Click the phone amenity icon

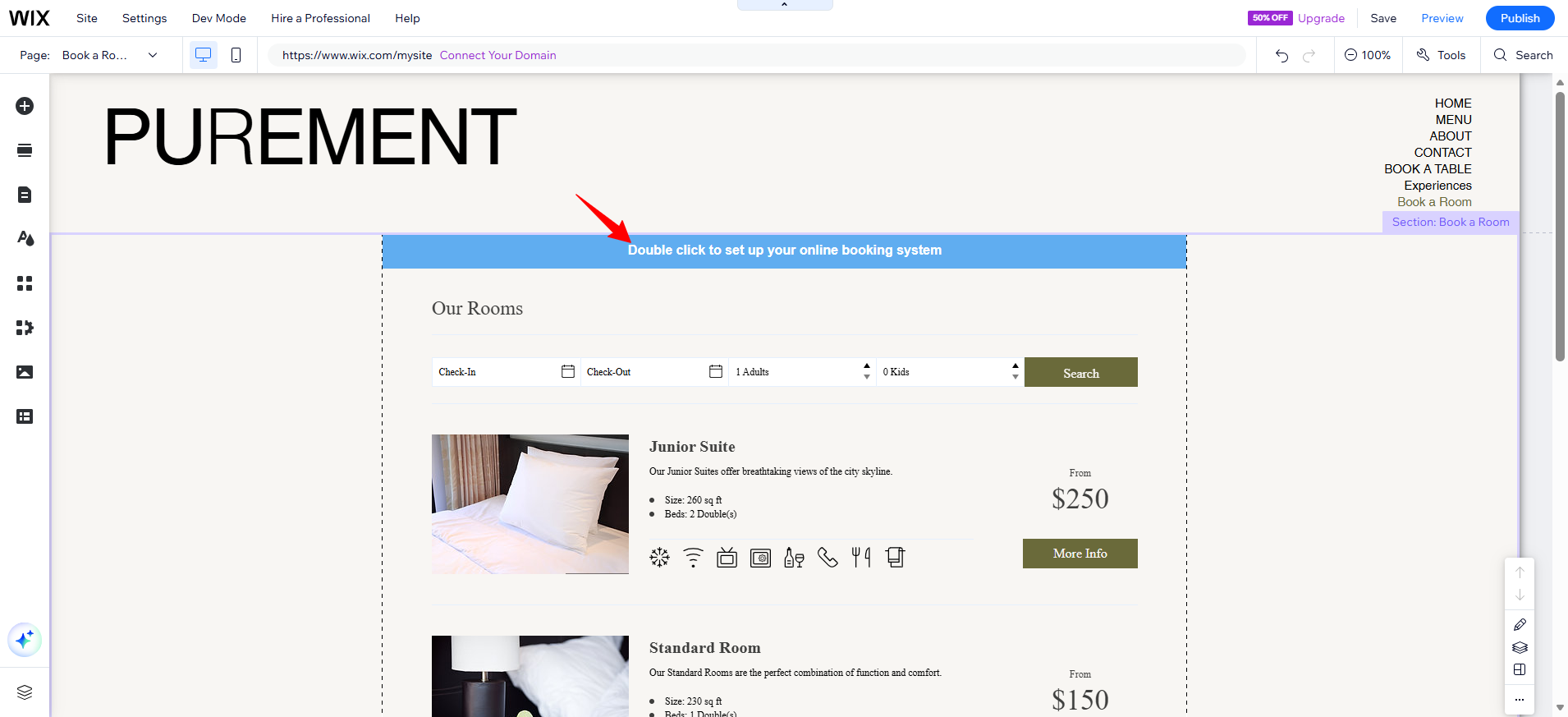[828, 558]
